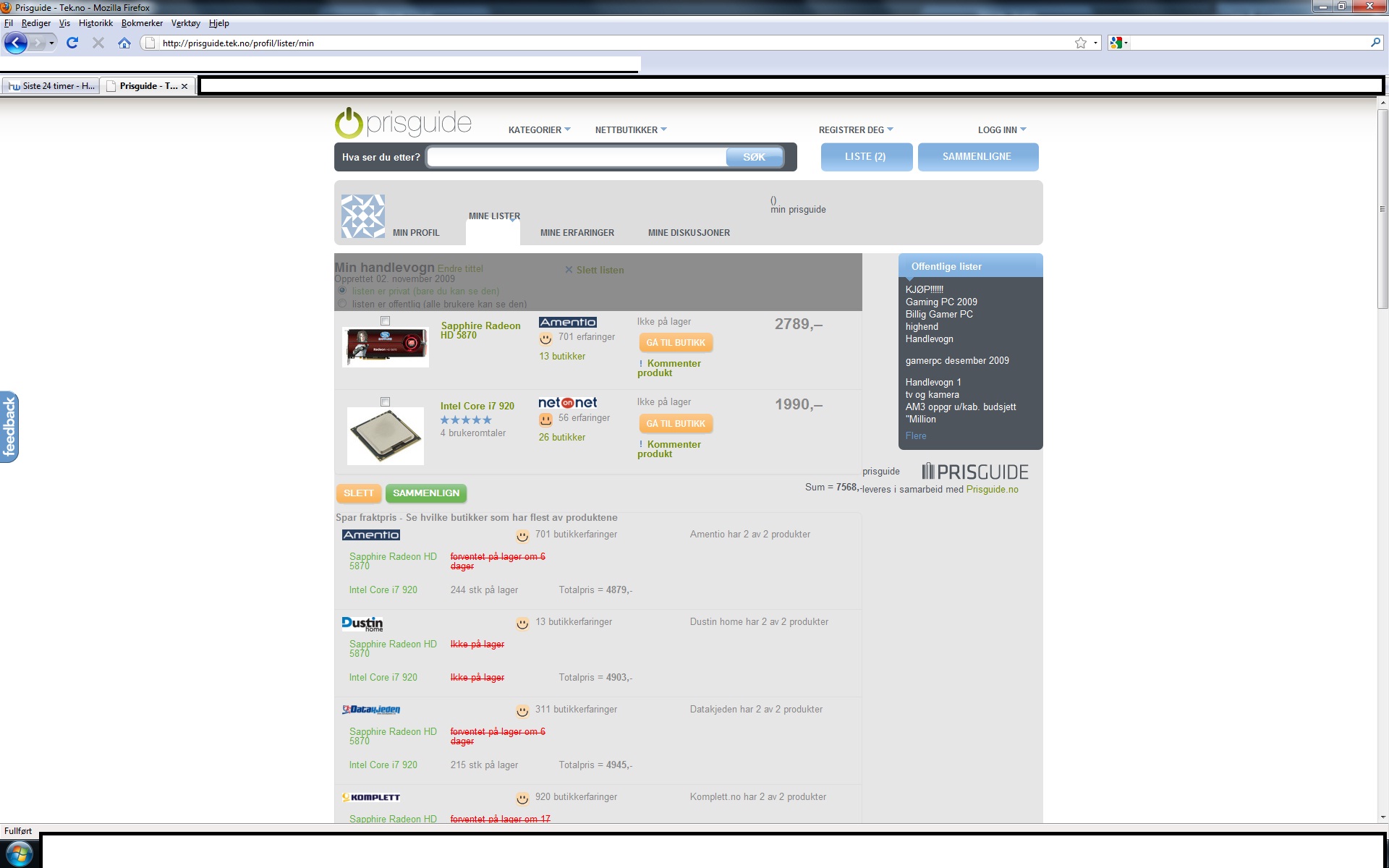Image resolution: width=1389 pixels, height=868 pixels.
Task: Open the LOGG INN dropdown
Action: [x=1002, y=130]
